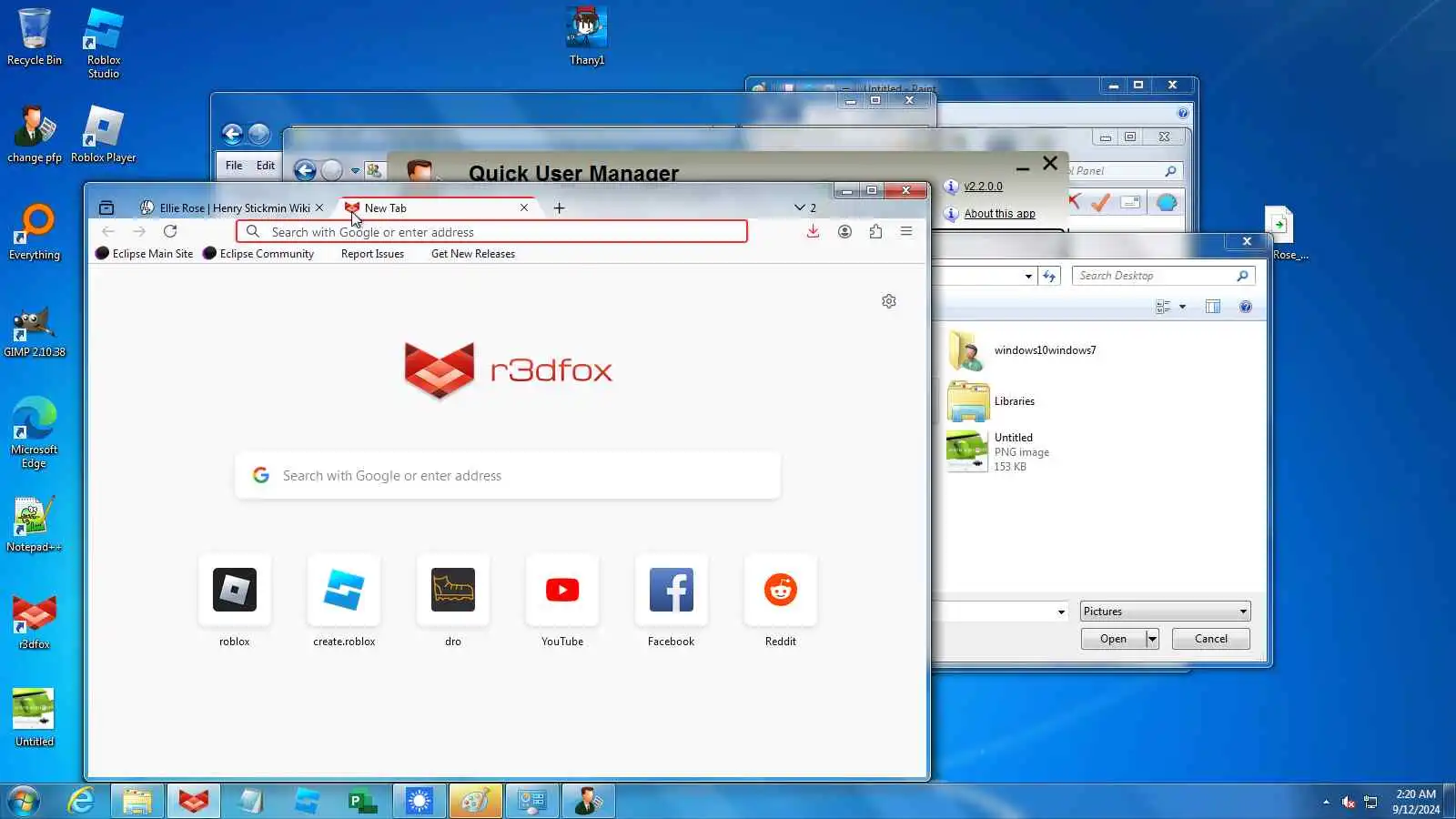Open the r3dfox recent browsing view icon
This screenshot has height=819, width=1456.
(106, 208)
